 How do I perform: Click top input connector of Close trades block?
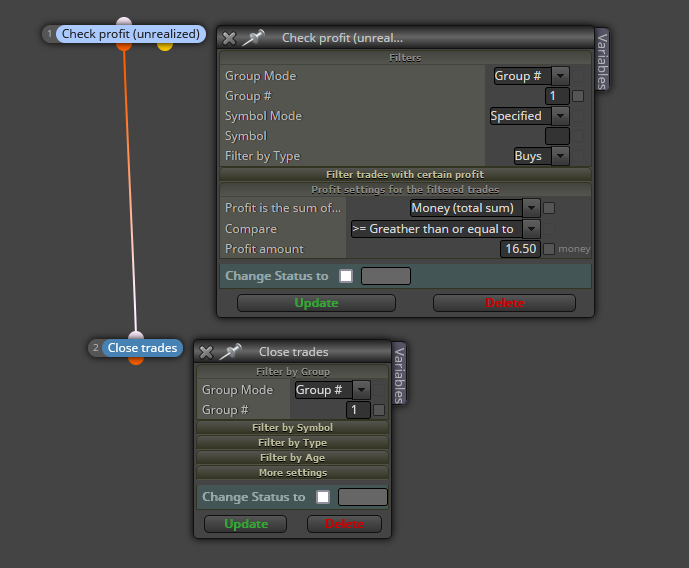(x=136, y=336)
